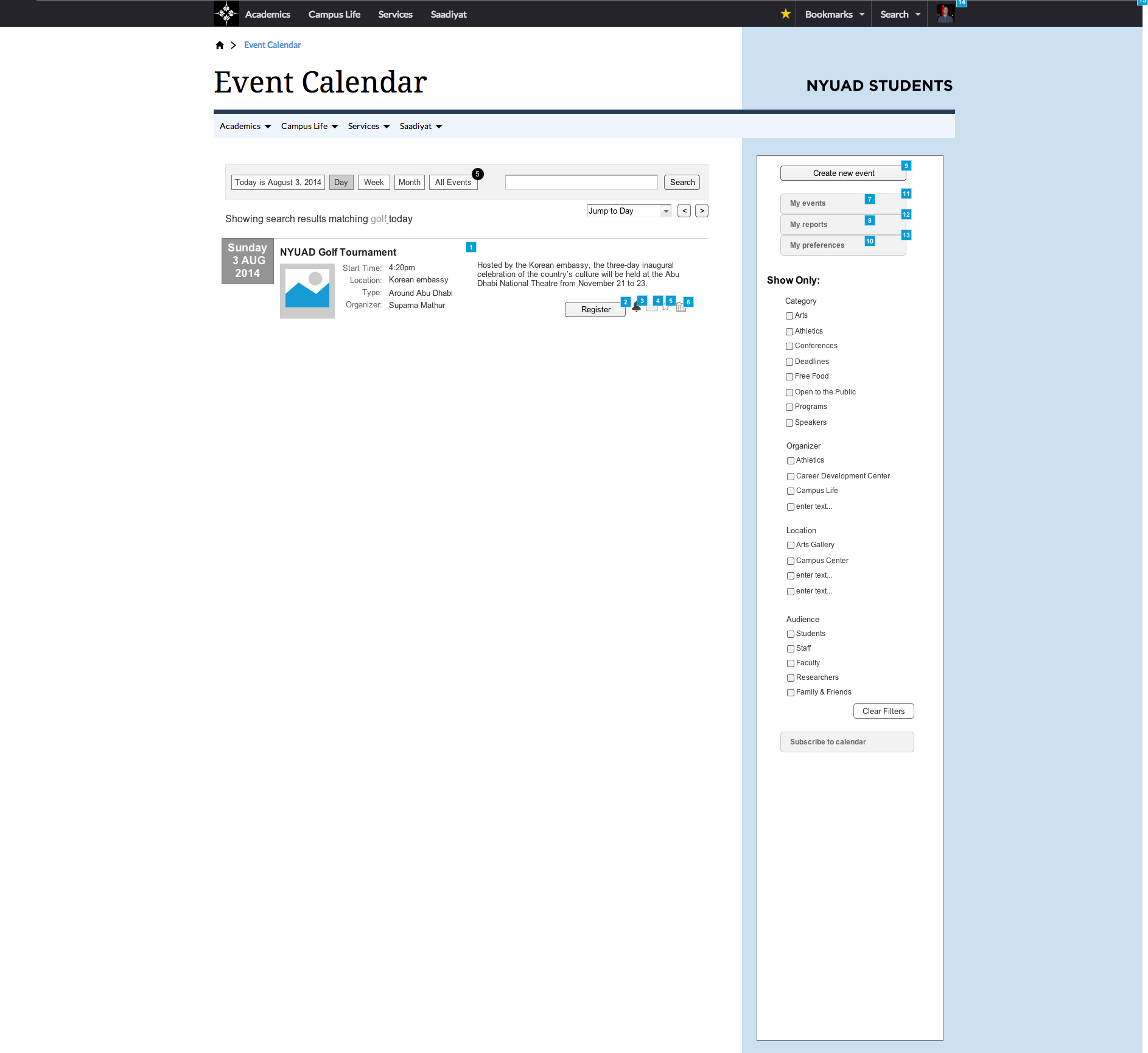Select the Researchers audience filter
The image size is (1148, 1053).
click(791, 678)
